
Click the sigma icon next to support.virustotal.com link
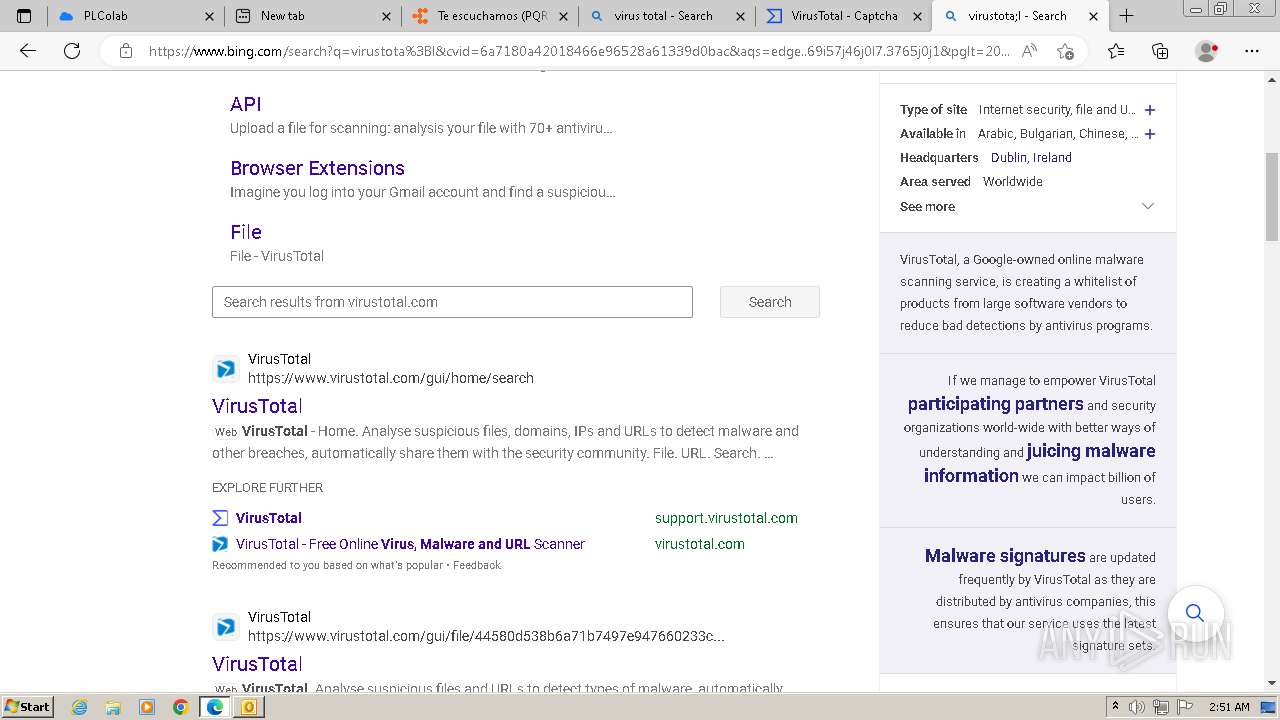tap(220, 518)
